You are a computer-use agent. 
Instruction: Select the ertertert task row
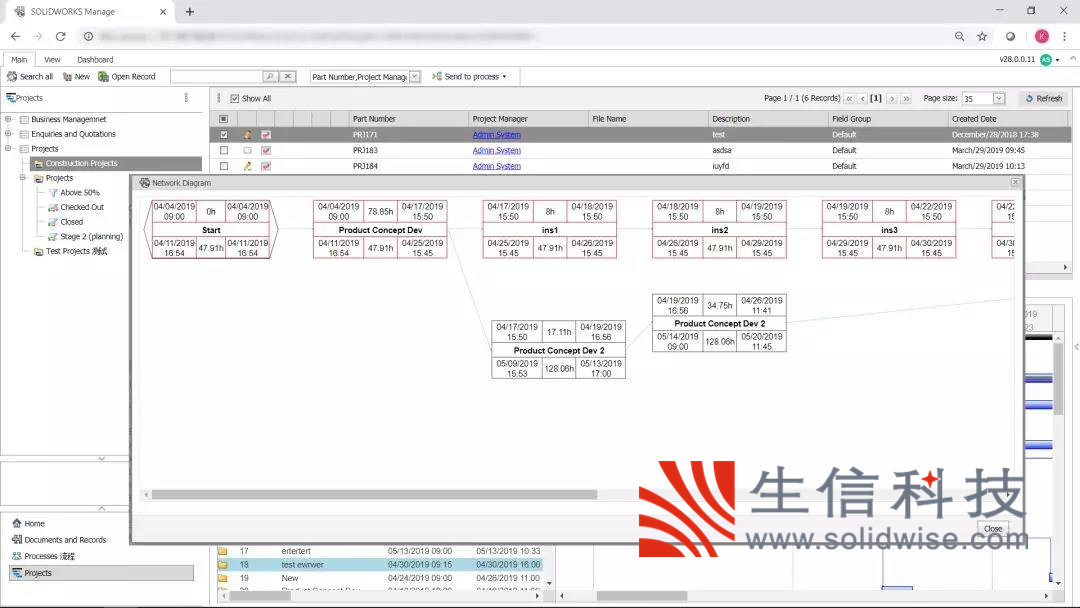[x=380, y=551]
